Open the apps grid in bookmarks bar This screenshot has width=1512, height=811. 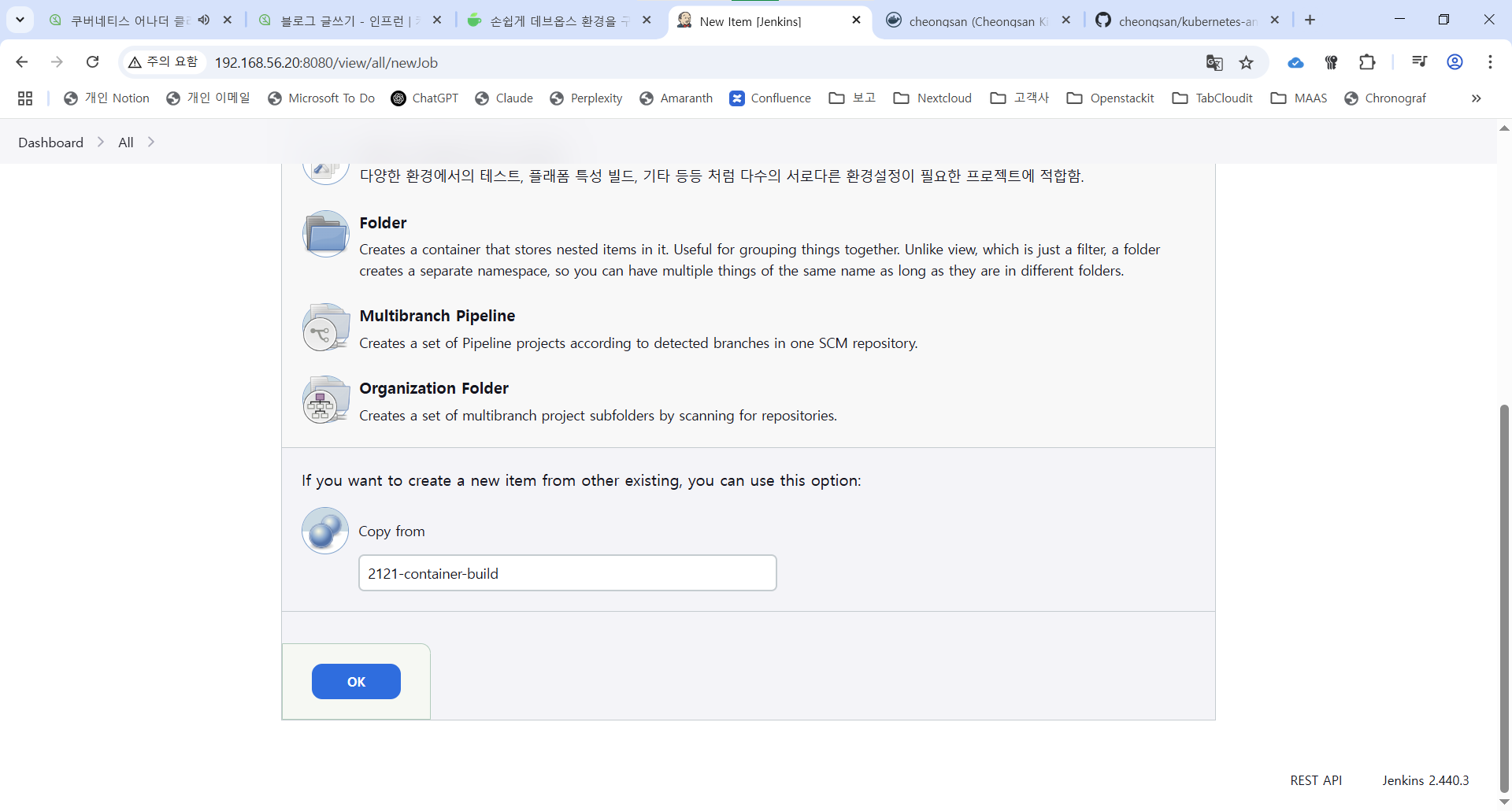point(25,98)
